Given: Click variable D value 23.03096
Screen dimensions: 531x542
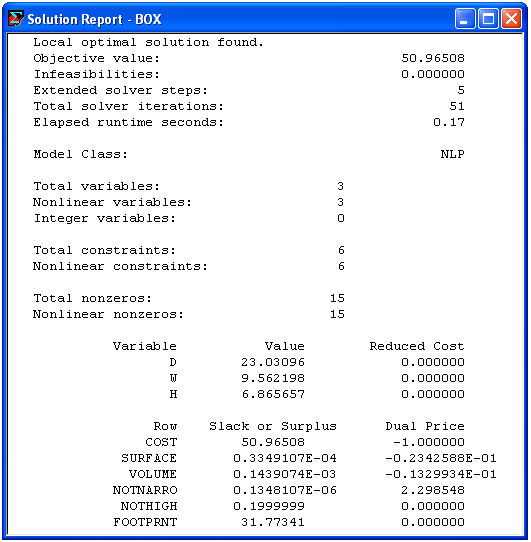Looking at the screenshot, I should (x=273, y=362).
